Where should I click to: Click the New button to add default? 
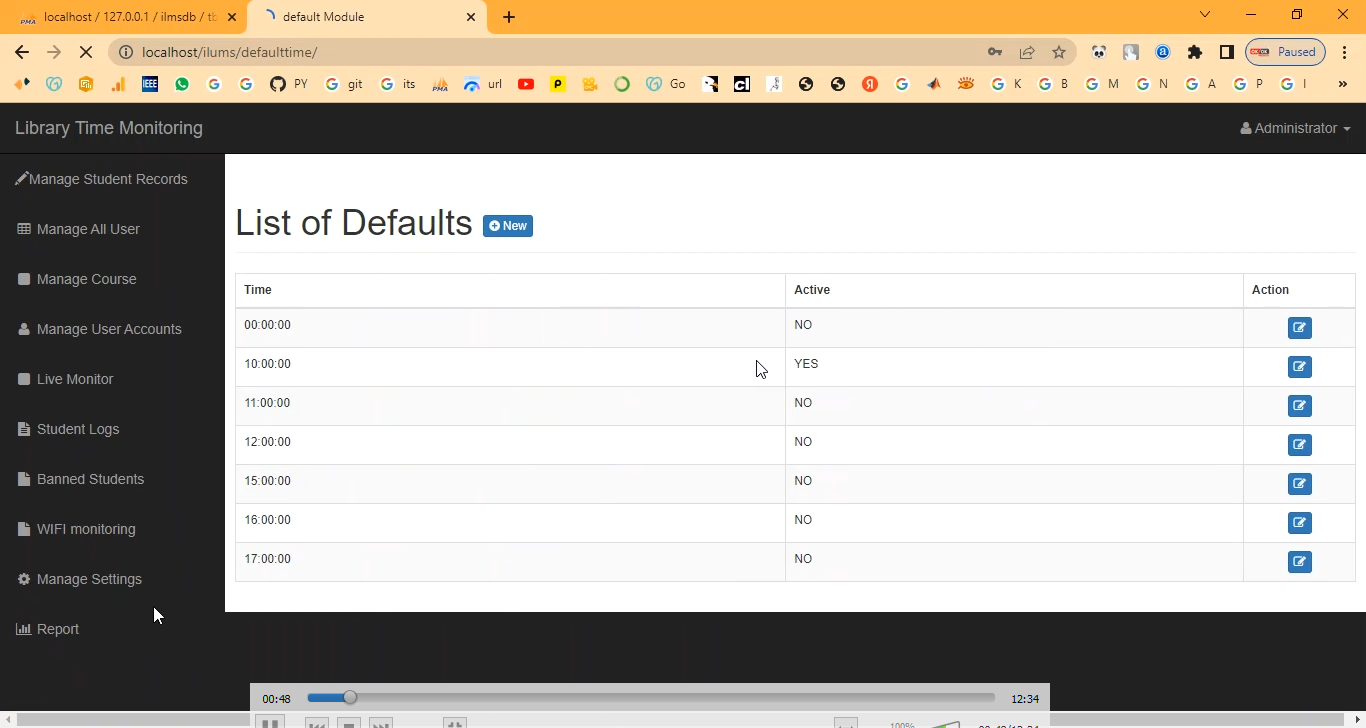click(508, 226)
